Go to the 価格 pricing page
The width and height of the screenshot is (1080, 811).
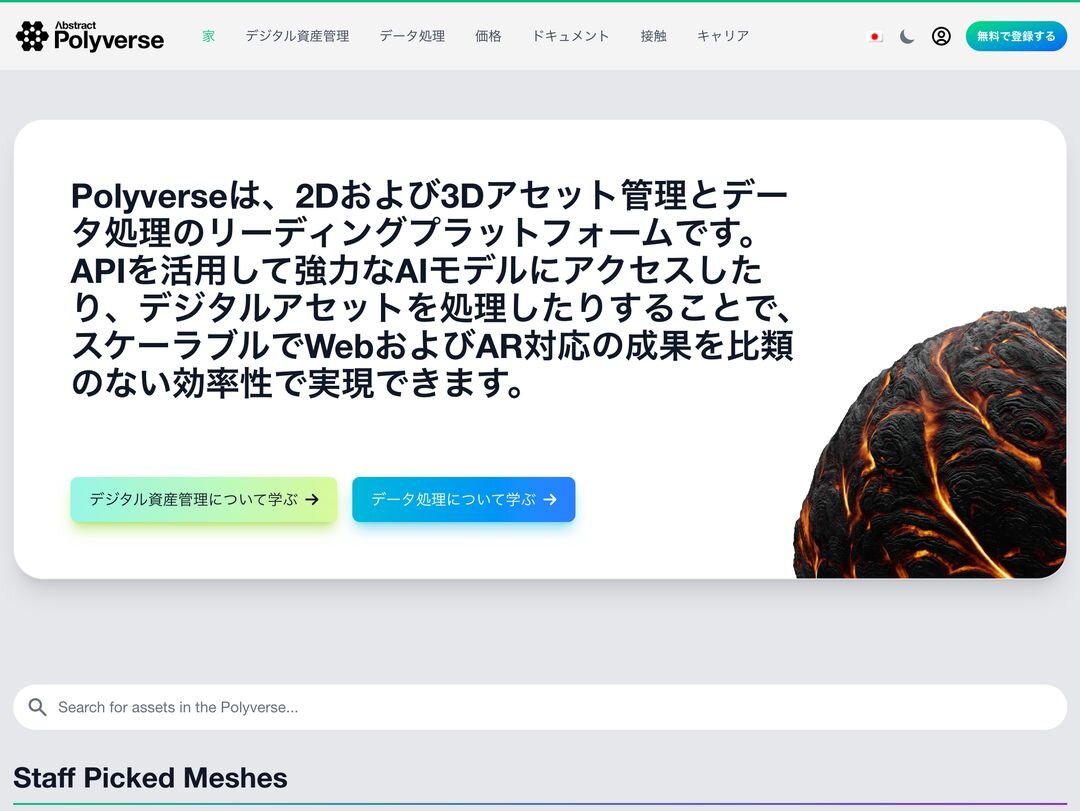pos(488,36)
